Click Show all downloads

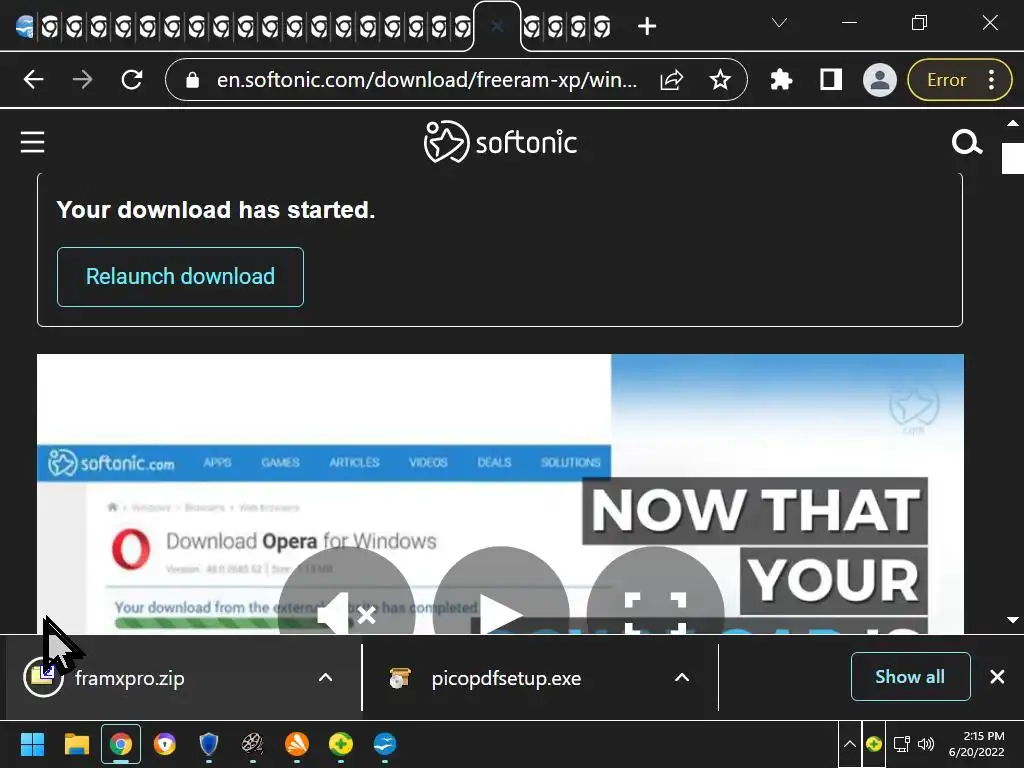pyautogui.click(x=910, y=677)
